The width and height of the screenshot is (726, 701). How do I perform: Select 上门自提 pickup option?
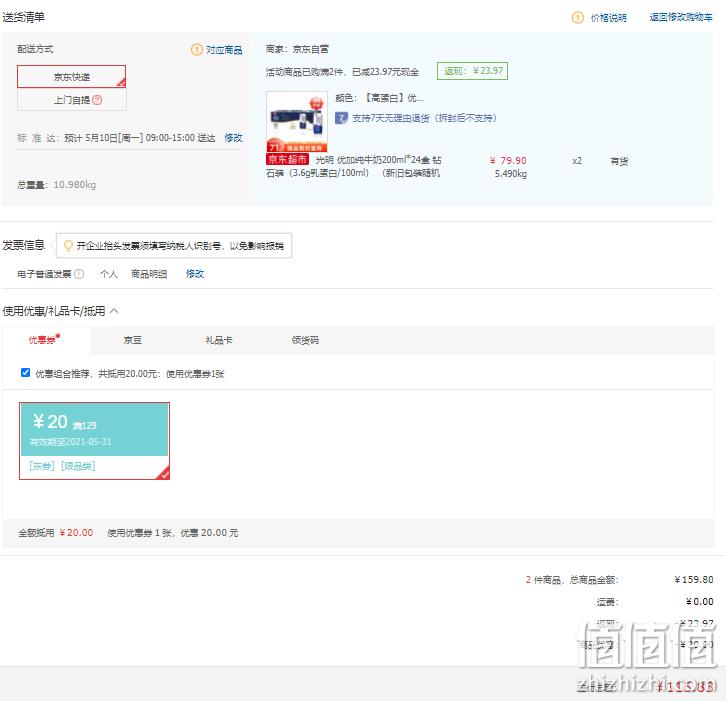(71, 100)
